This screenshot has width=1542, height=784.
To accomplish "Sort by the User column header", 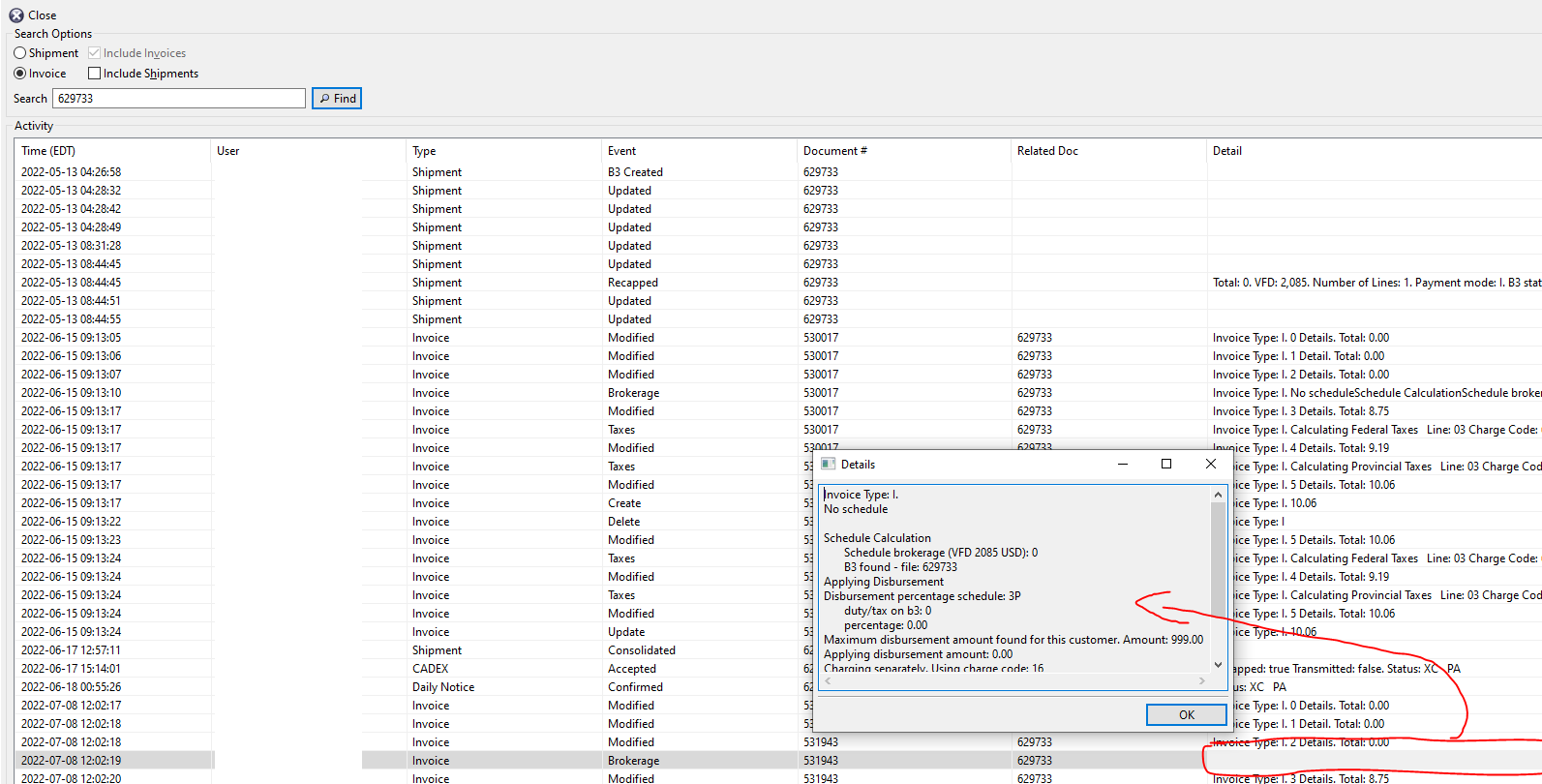I will [309, 151].
